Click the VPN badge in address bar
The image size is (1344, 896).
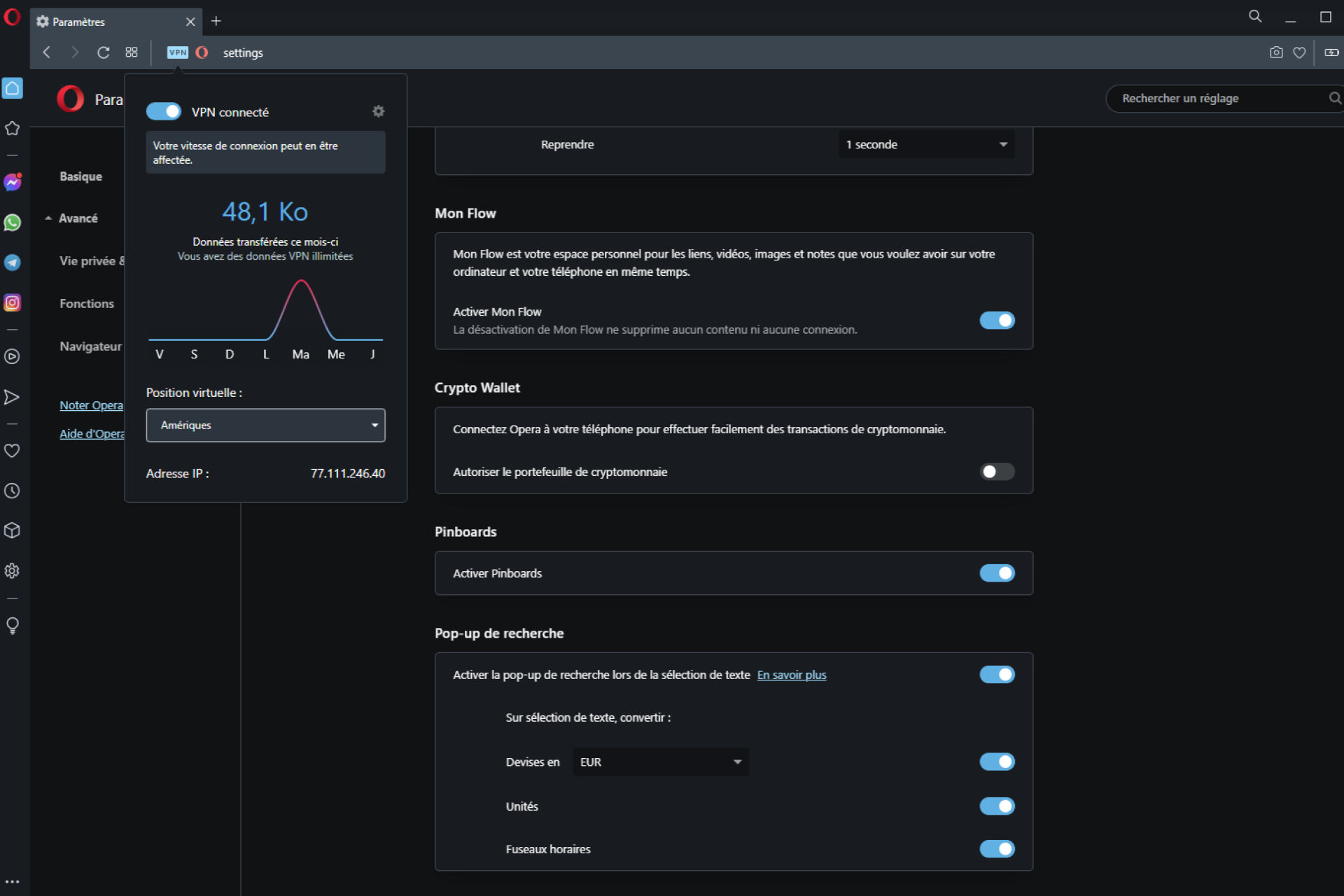pyautogui.click(x=178, y=52)
